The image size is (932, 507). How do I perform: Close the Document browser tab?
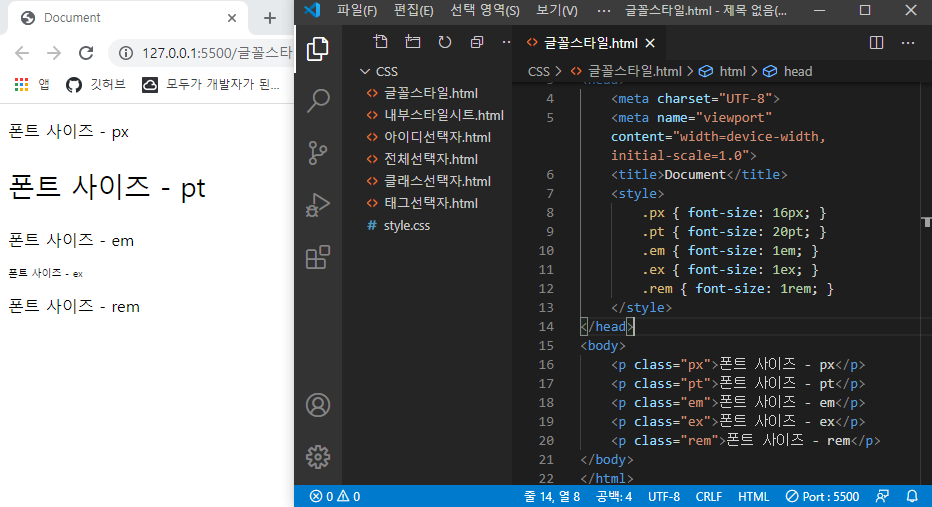232,18
